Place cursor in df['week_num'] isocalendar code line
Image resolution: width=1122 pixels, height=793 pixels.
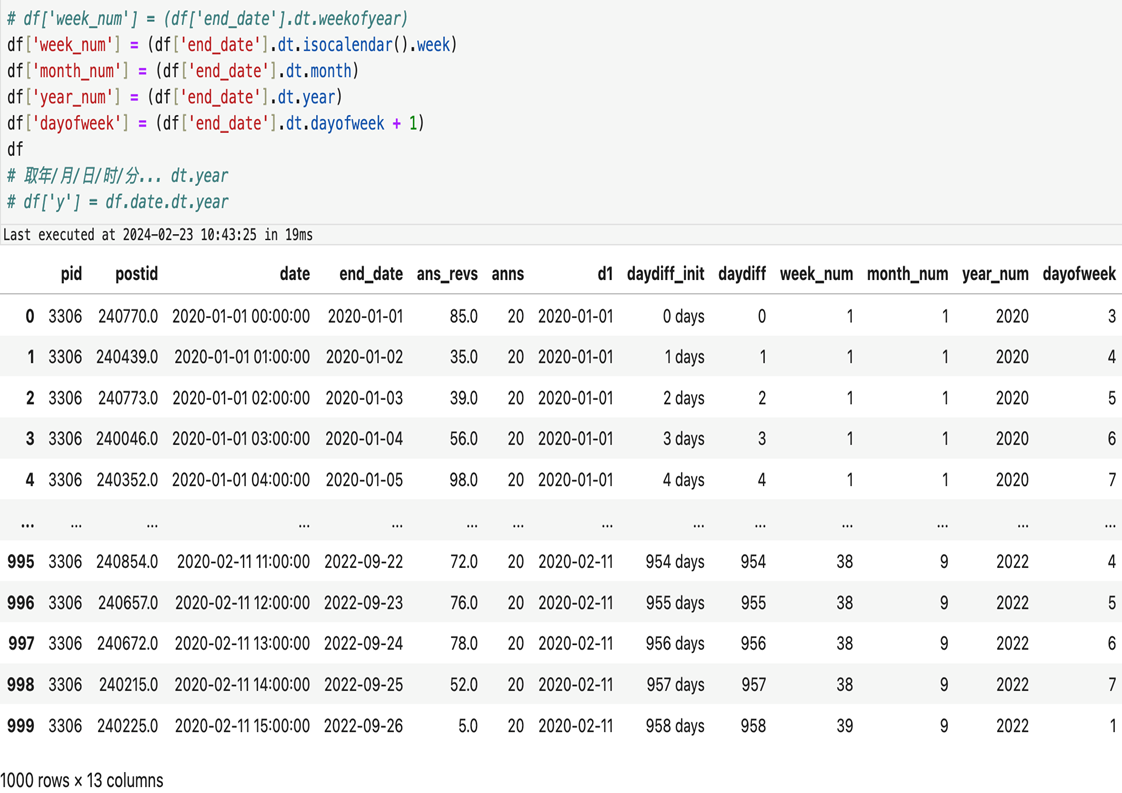click(x=232, y=45)
